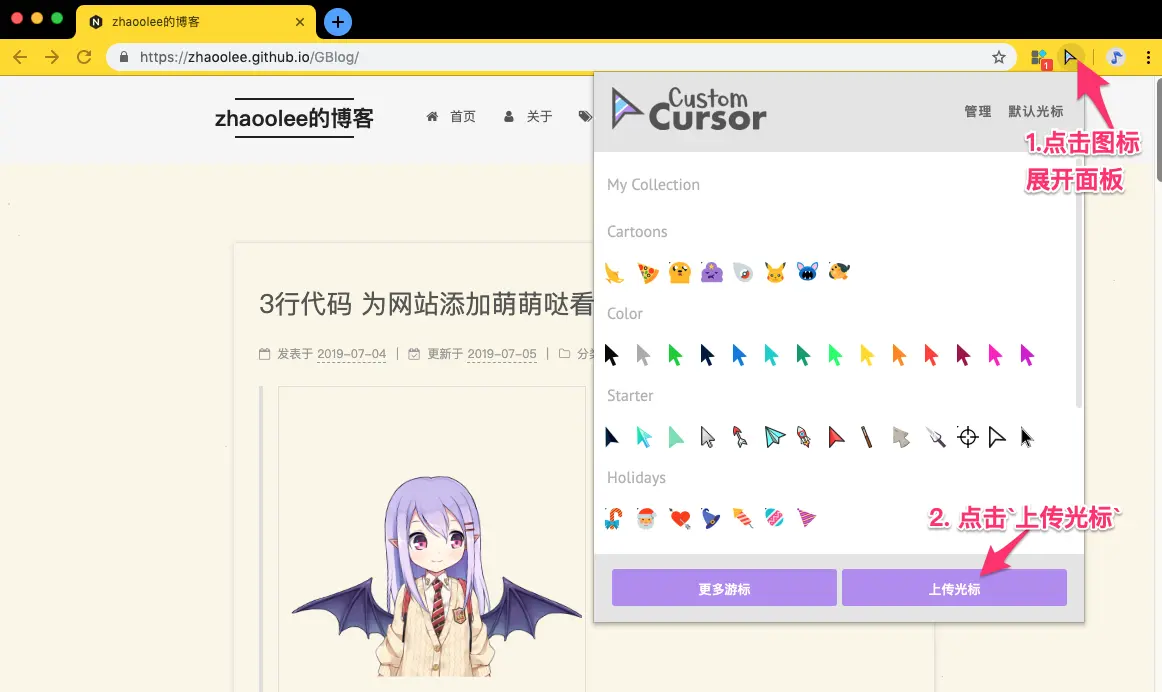Choose the Santa Claus Holidays cursor
Image resolution: width=1162 pixels, height=692 pixels.
[x=646, y=519]
